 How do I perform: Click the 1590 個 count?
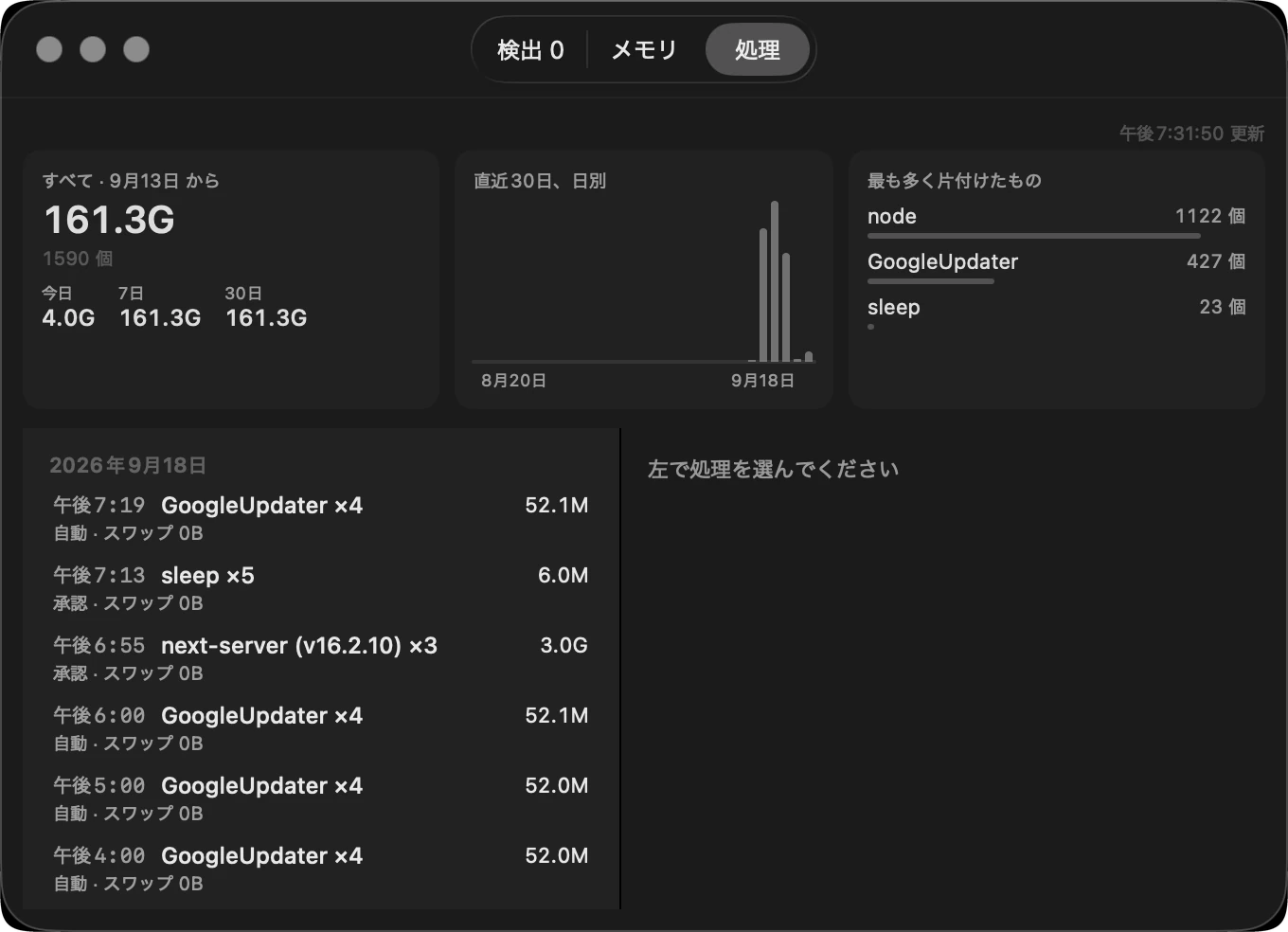click(x=78, y=259)
